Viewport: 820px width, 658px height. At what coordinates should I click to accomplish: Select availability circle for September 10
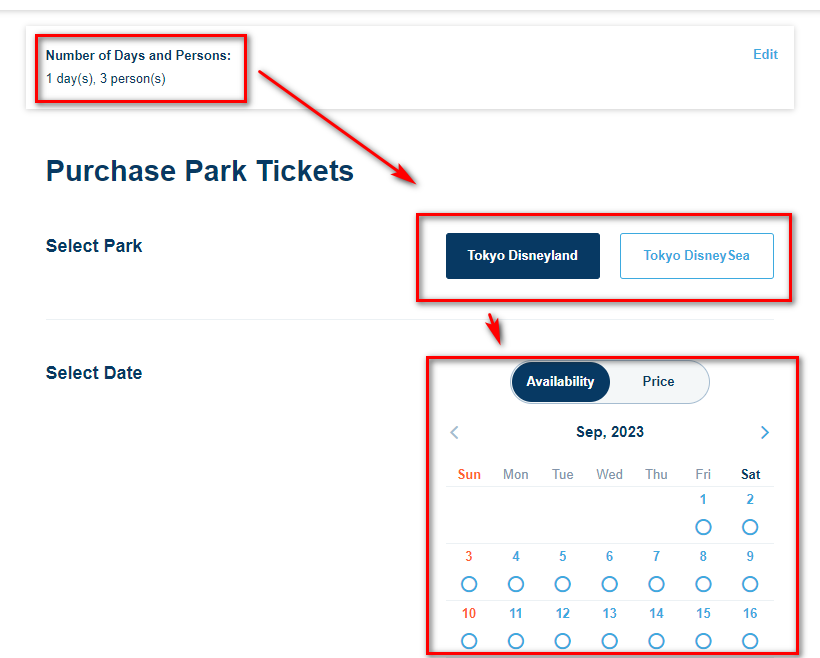click(469, 641)
